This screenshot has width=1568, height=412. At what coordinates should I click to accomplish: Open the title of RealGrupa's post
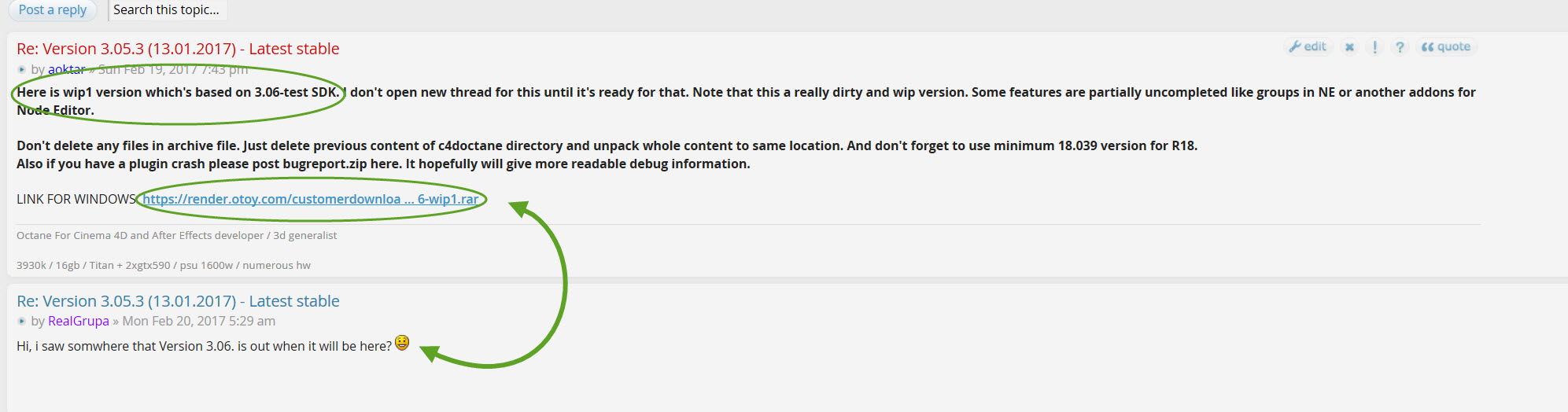point(178,301)
